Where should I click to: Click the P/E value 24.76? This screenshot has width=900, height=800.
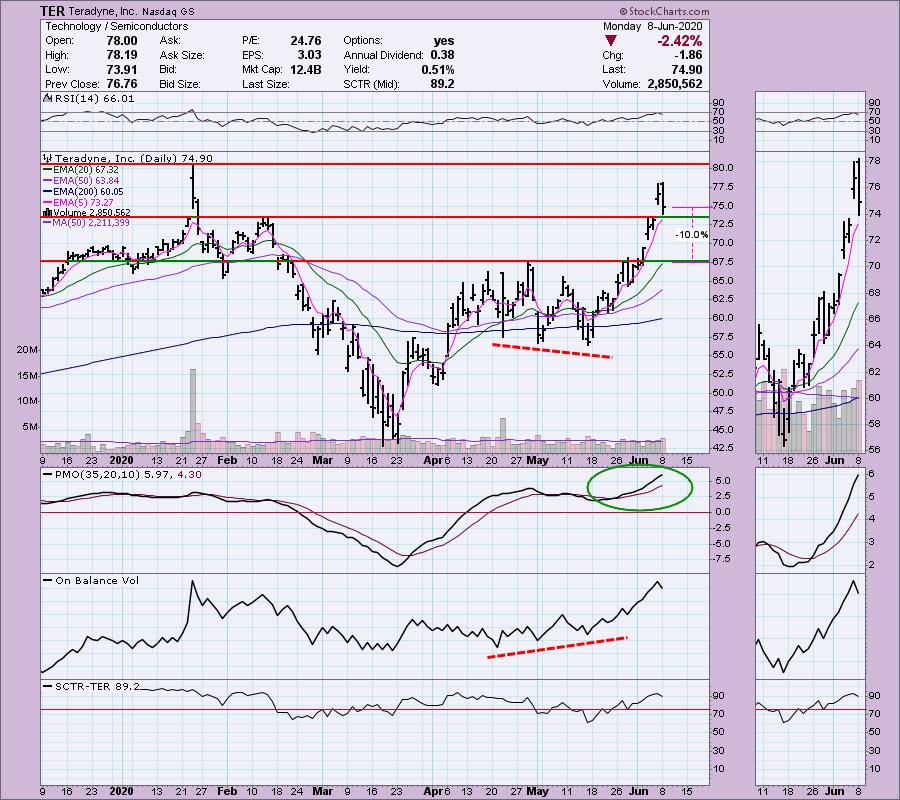point(305,41)
